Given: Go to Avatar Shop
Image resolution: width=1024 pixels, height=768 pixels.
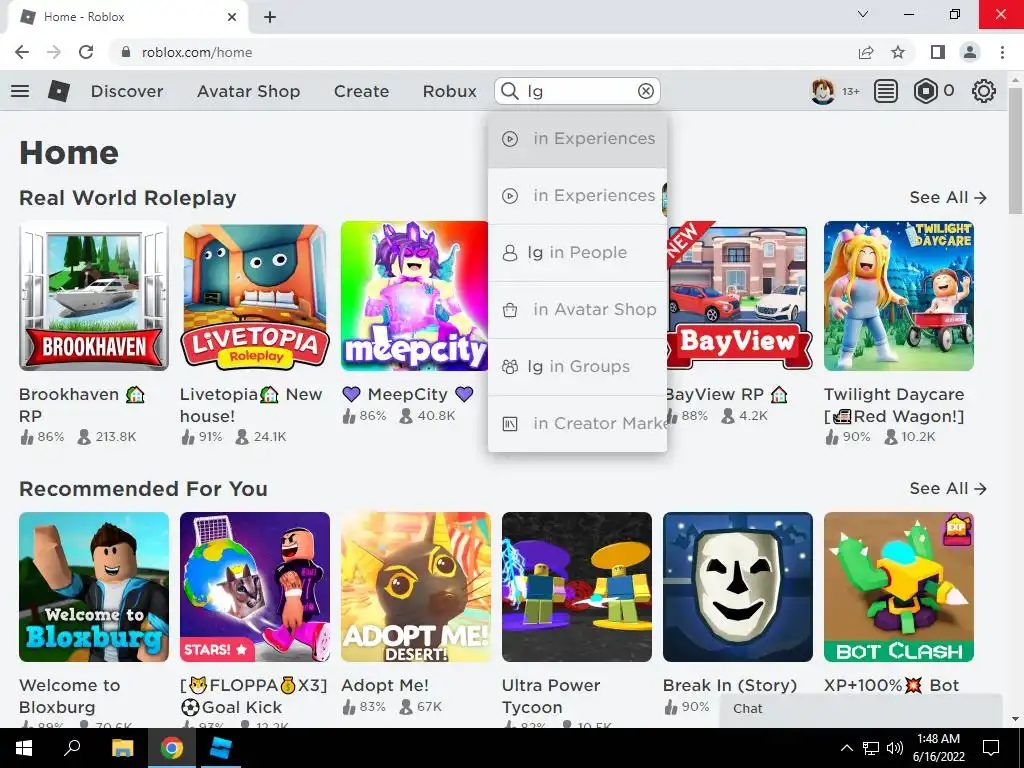Looking at the screenshot, I should point(248,91).
